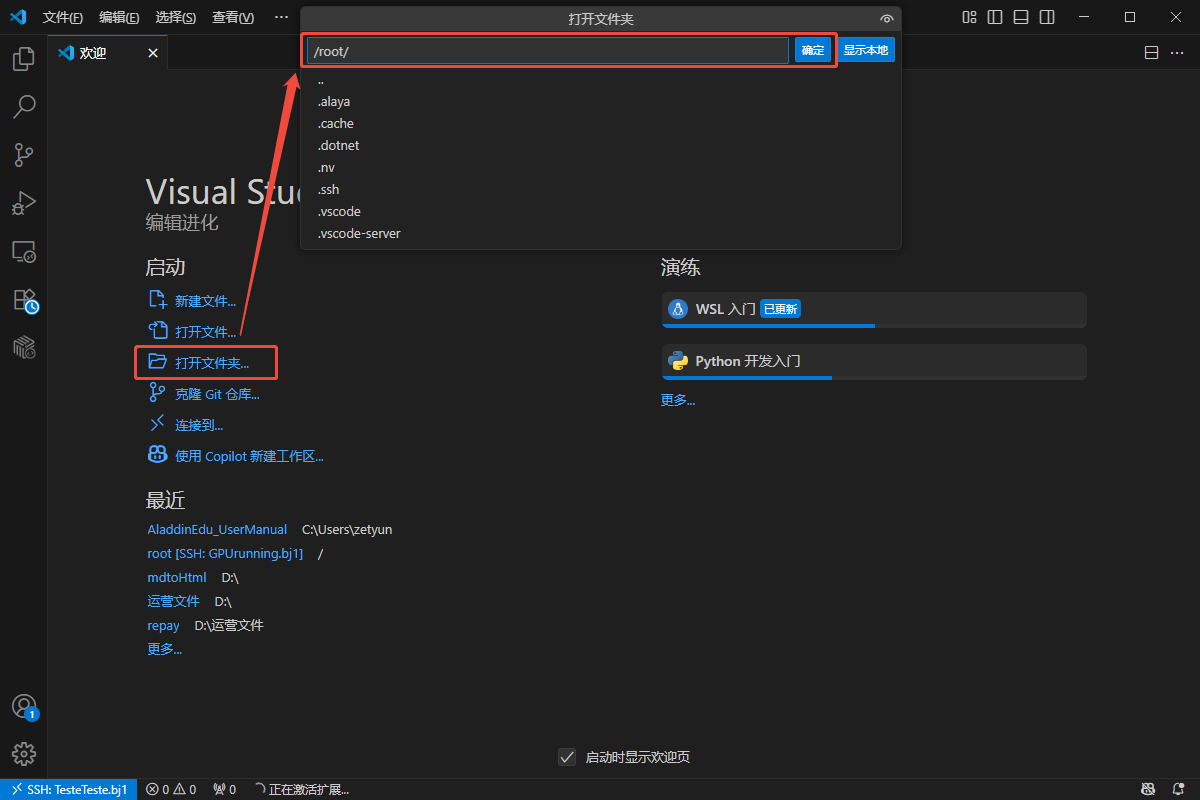Screen dimensions: 1200x800
Task: Click the 确定 button
Action: pos(813,50)
